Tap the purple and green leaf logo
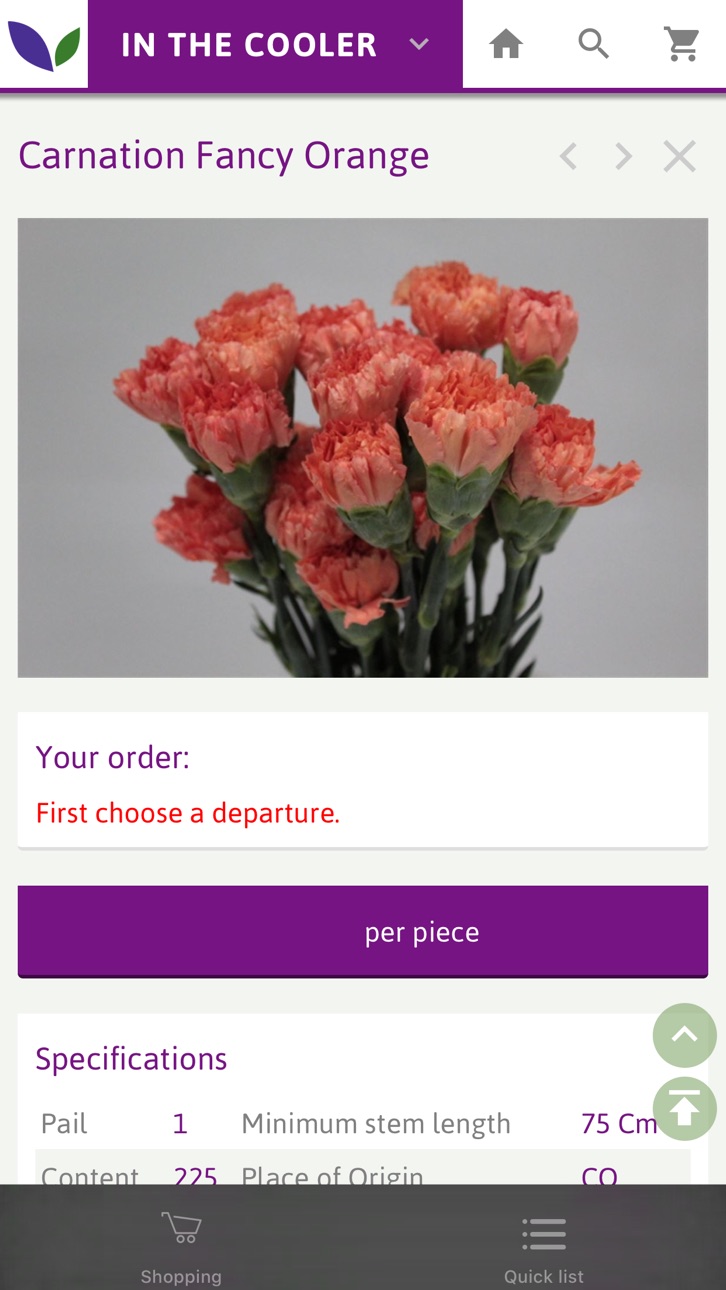 point(44,45)
